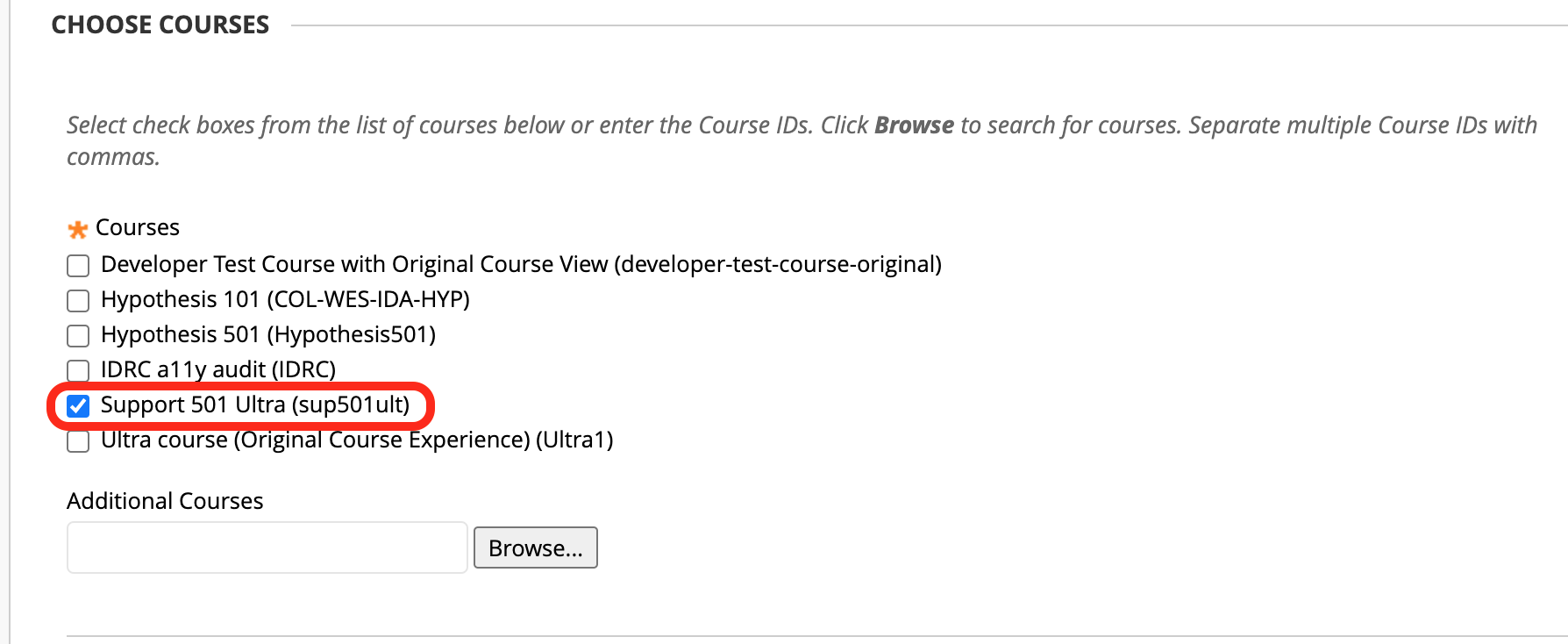Viewport: 1568px width, 644px height.
Task: Click the Ultra course (Ultra1) label text
Action: point(357,440)
